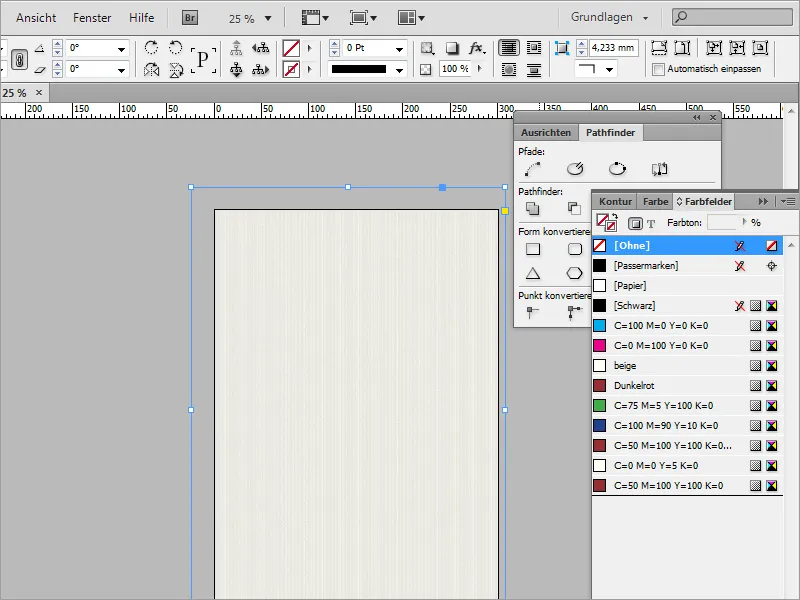
Task: Open the Farbfelder panel menu
Action: click(791, 201)
